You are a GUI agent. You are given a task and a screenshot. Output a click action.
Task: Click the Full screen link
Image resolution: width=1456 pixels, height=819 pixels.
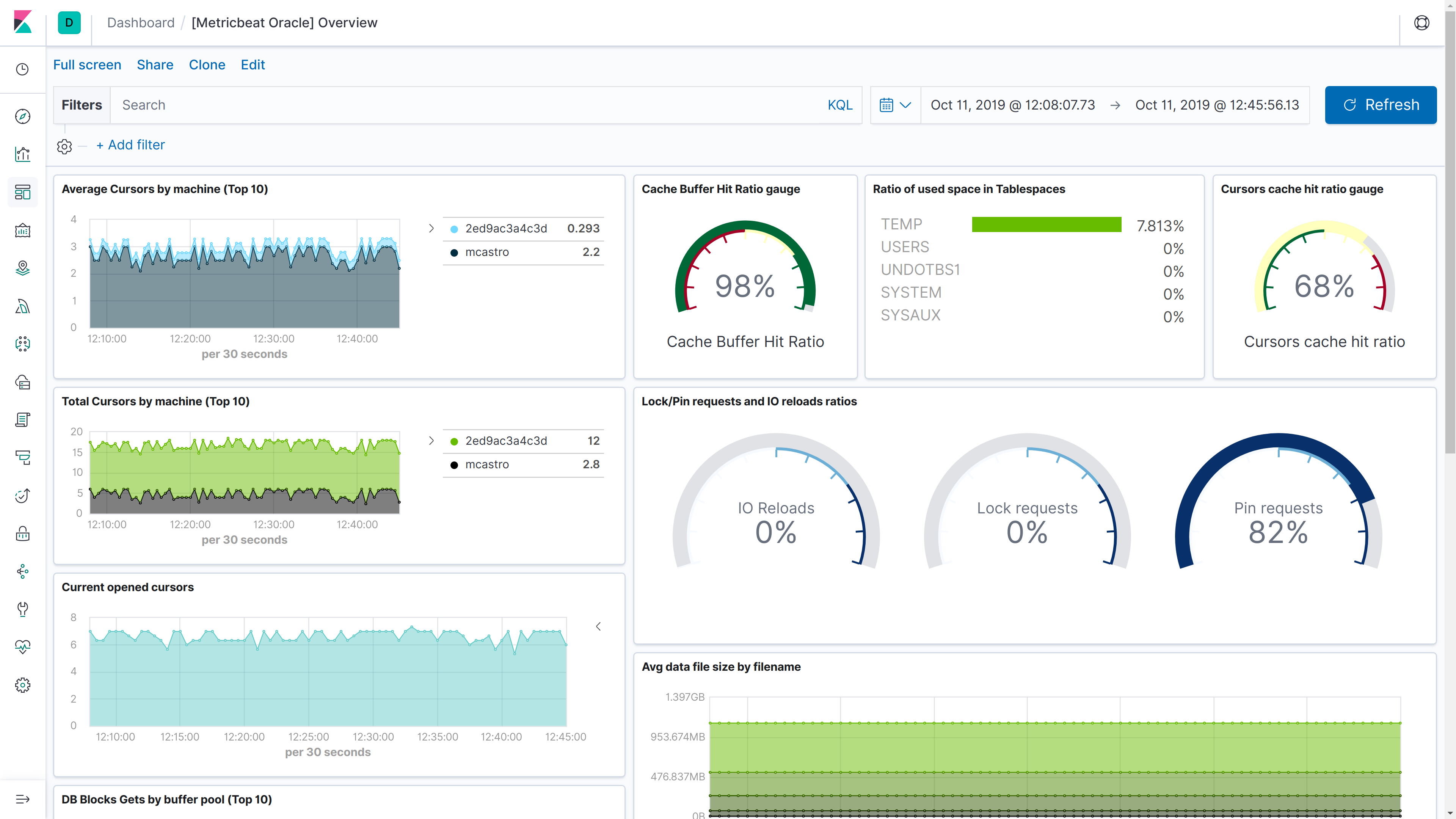(87, 64)
